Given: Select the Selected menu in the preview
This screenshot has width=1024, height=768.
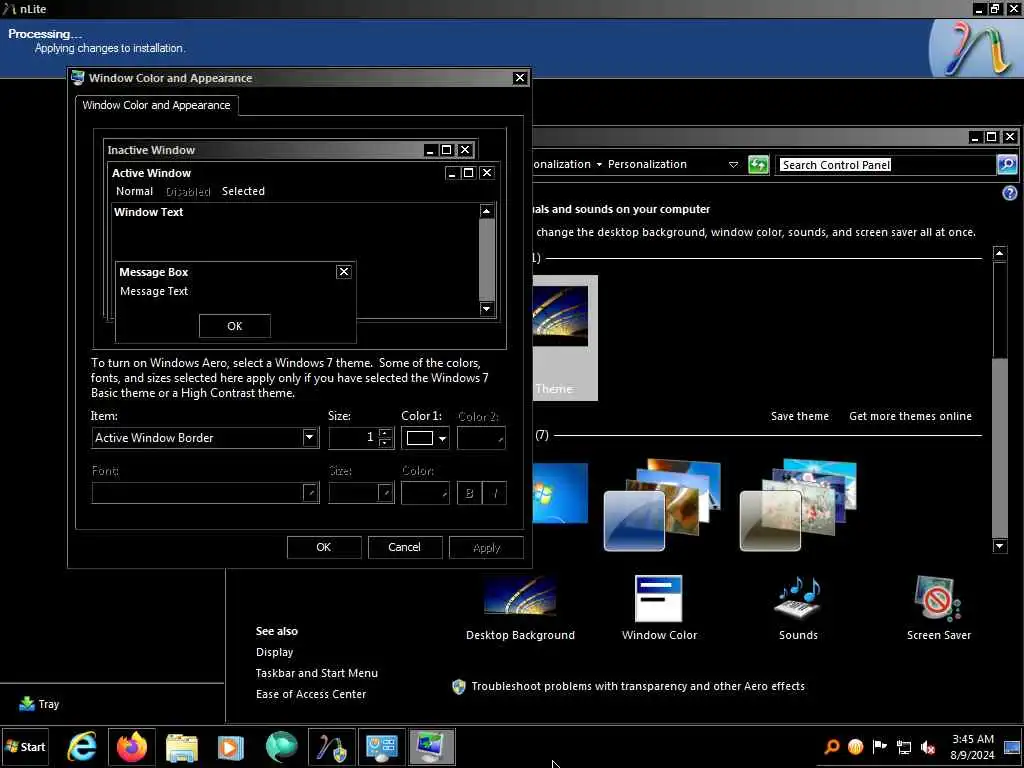Looking at the screenshot, I should [x=243, y=191].
